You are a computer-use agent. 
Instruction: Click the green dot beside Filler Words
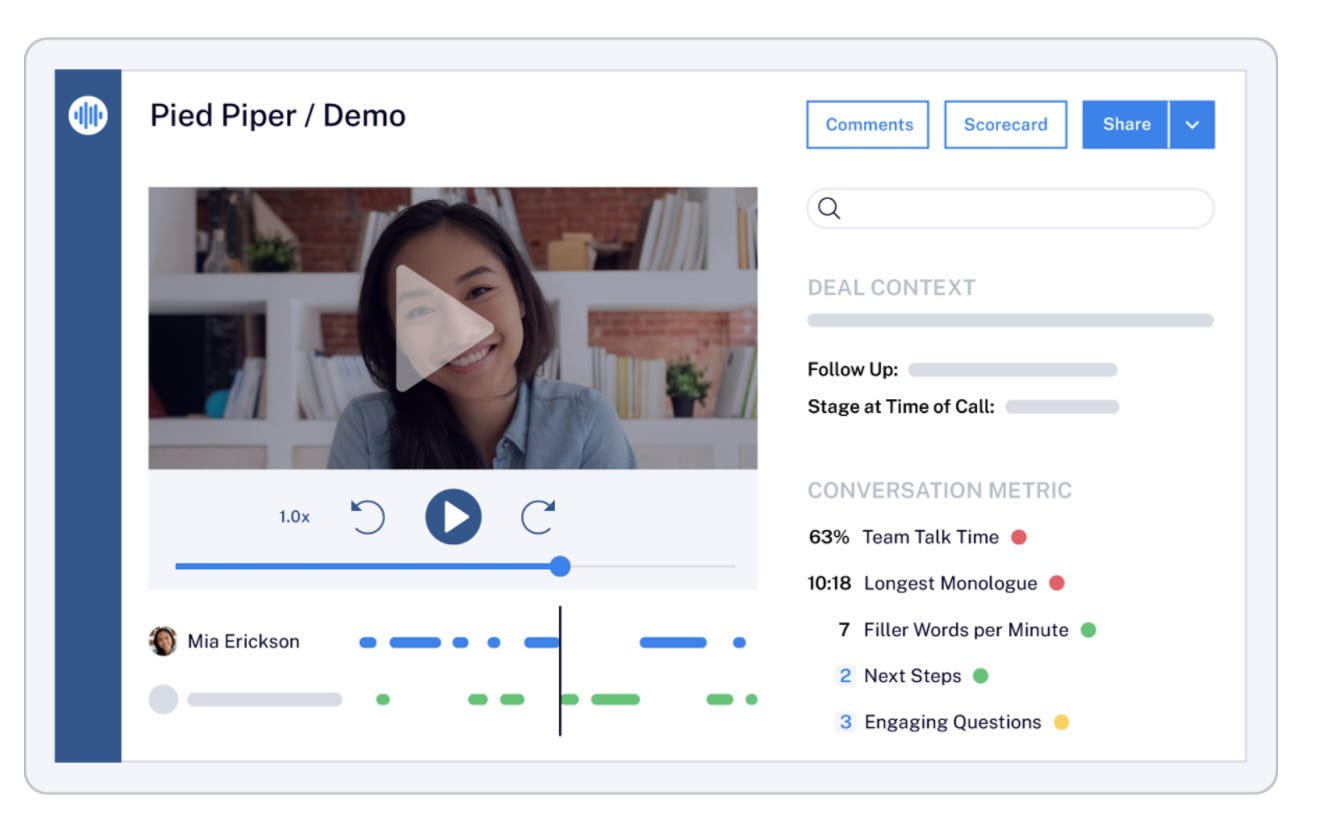click(1088, 630)
